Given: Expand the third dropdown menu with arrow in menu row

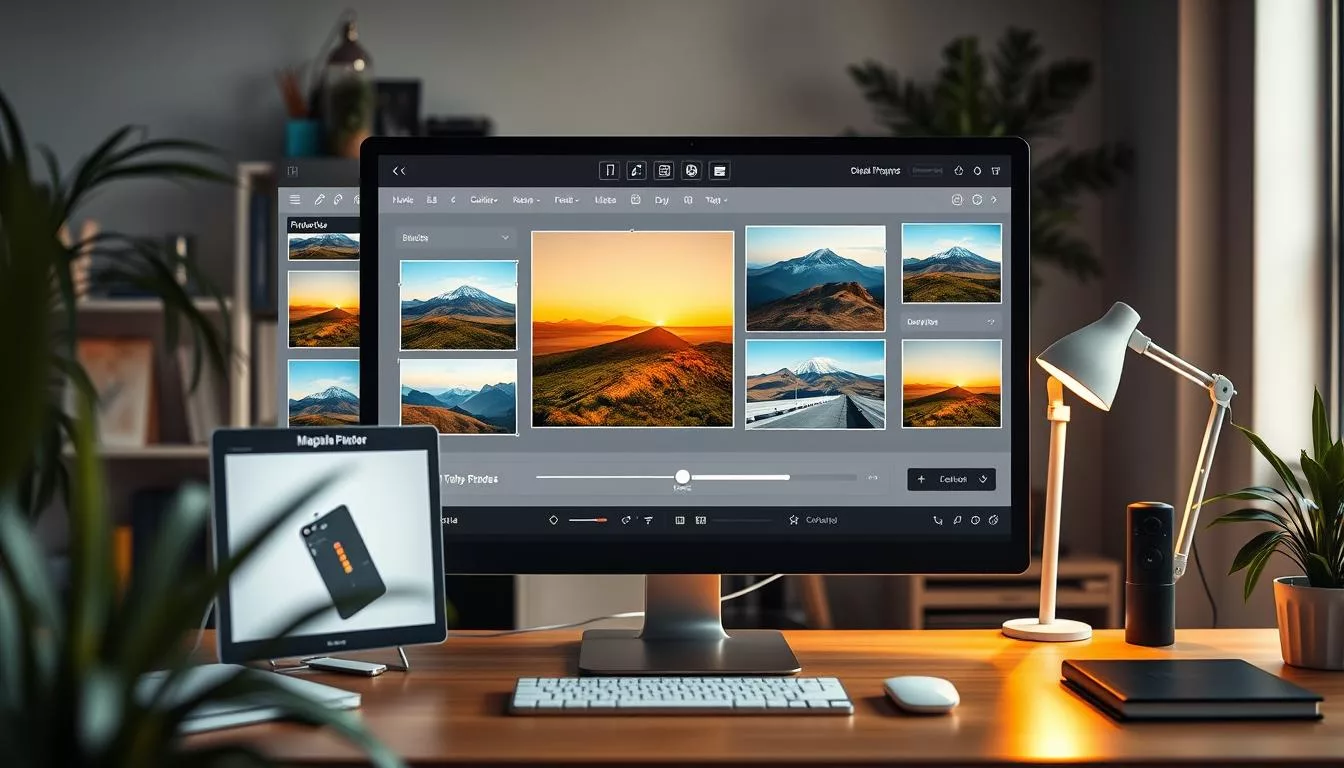Looking at the screenshot, I should click(568, 200).
